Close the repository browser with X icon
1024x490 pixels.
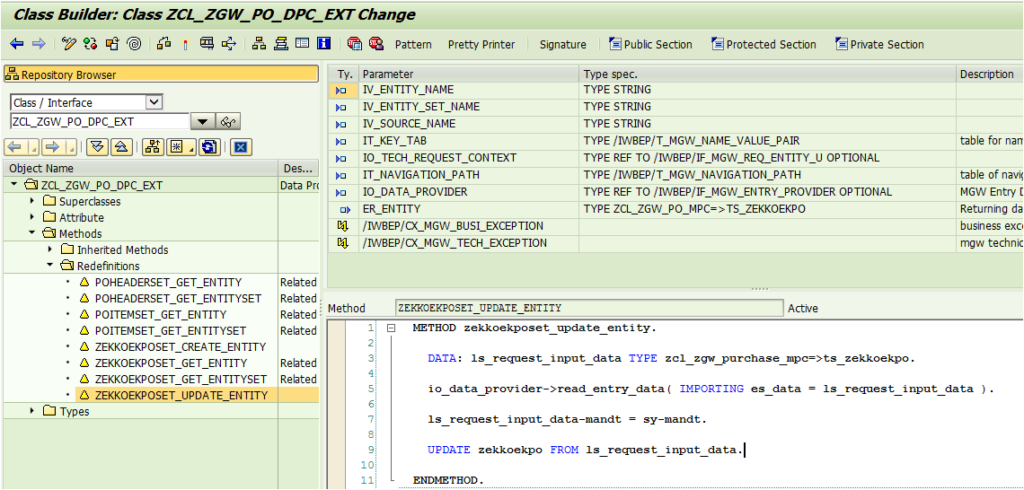pyautogui.click(x=240, y=147)
